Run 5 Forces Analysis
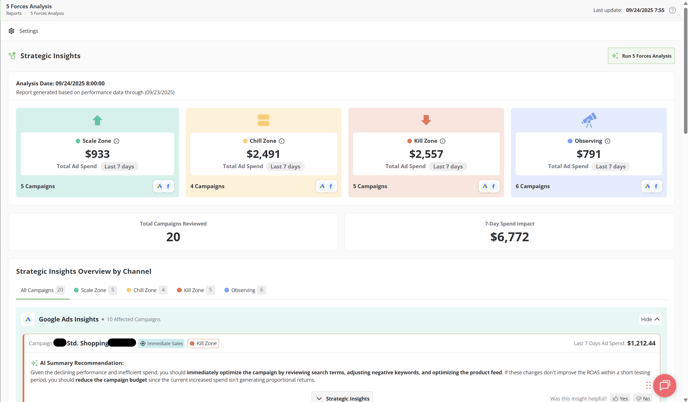Image resolution: width=688 pixels, height=402 pixels. tap(641, 56)
